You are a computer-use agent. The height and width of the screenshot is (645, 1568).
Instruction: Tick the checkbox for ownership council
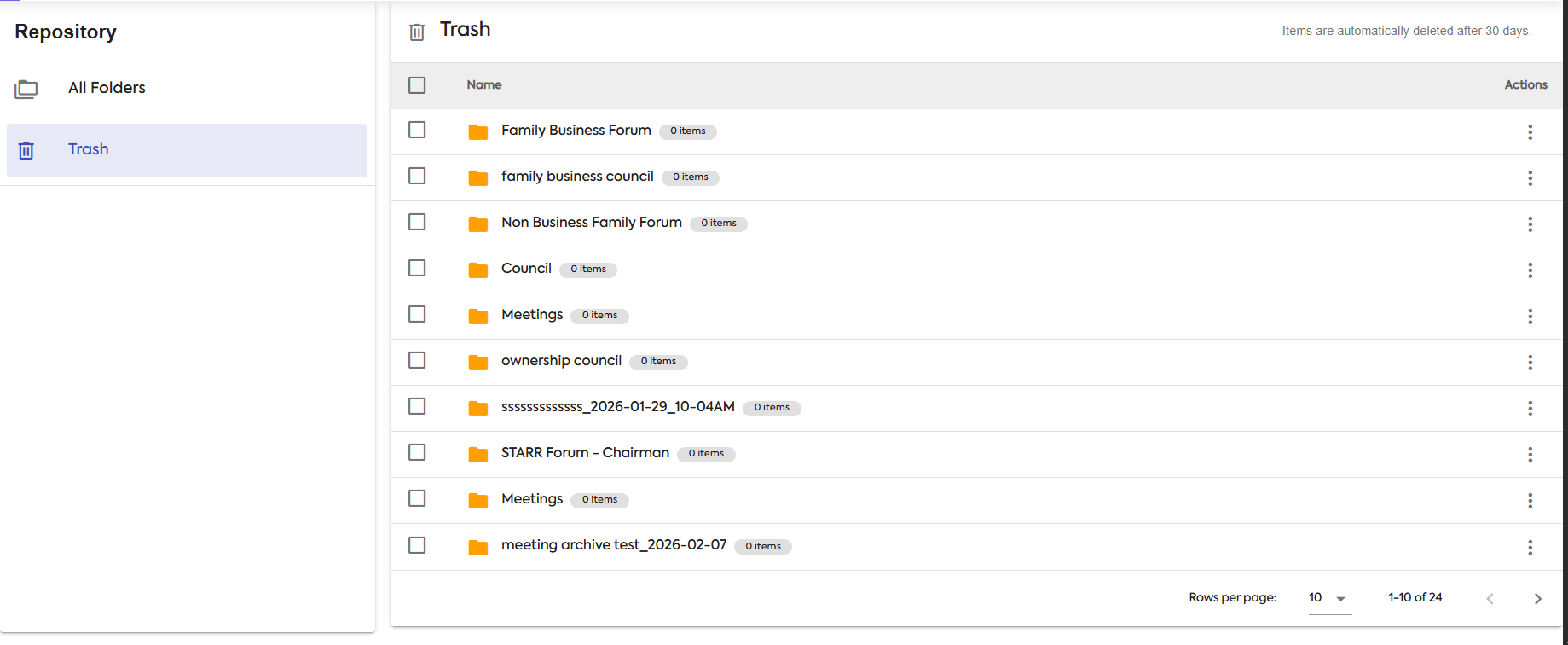point(417,360)
